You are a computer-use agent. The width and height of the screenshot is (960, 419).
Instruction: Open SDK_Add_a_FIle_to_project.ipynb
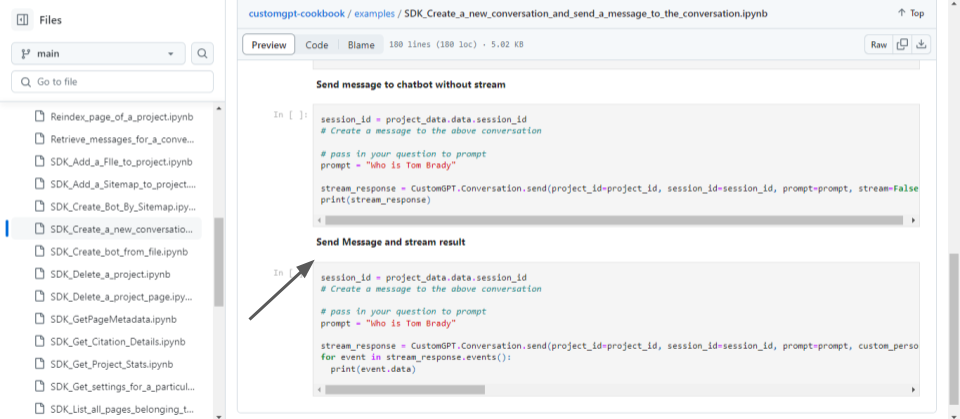point(121,162)
